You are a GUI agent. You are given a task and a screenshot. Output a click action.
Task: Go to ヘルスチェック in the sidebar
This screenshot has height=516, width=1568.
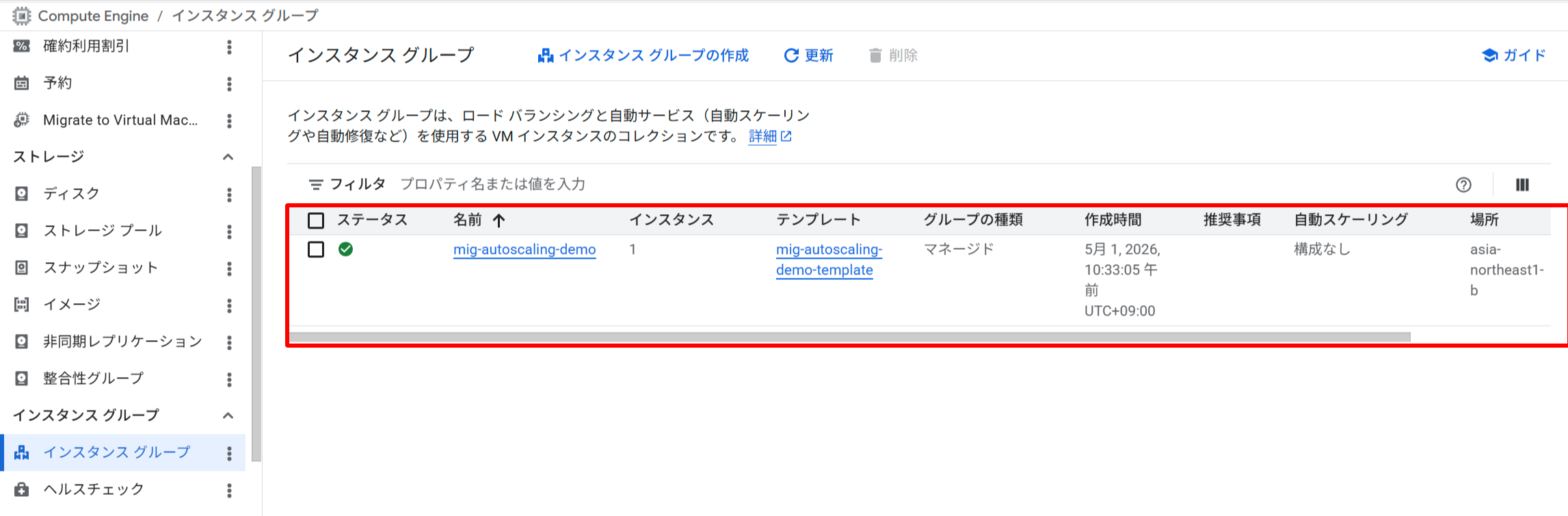click(94, 489)
